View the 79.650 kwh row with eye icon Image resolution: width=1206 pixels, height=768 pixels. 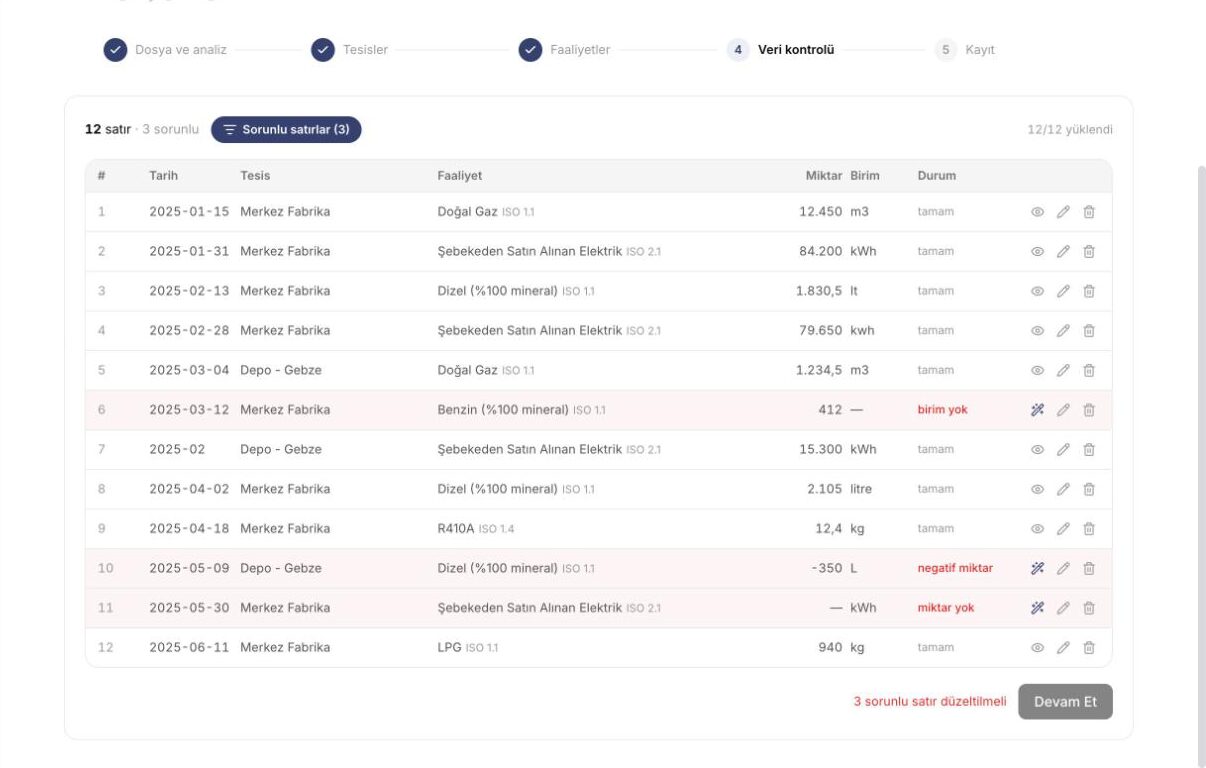[1037, 330]
